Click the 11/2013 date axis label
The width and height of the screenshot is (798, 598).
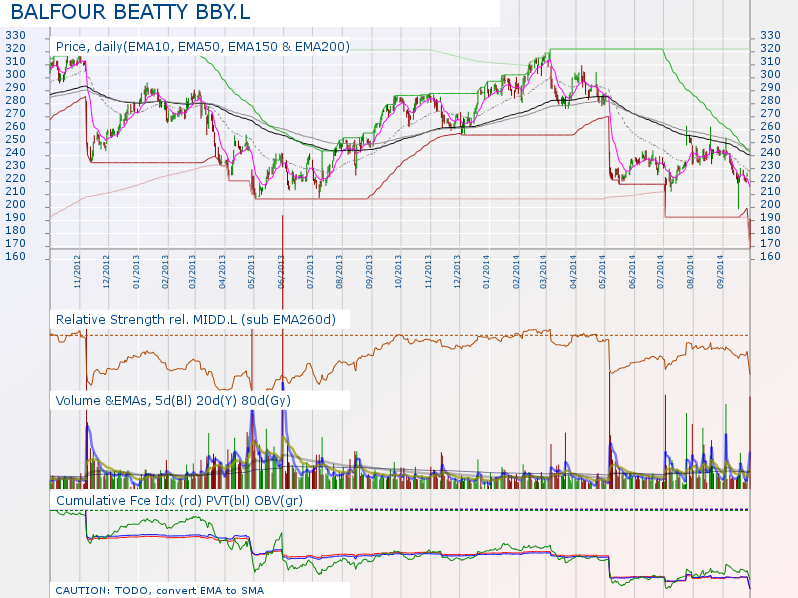428,272
